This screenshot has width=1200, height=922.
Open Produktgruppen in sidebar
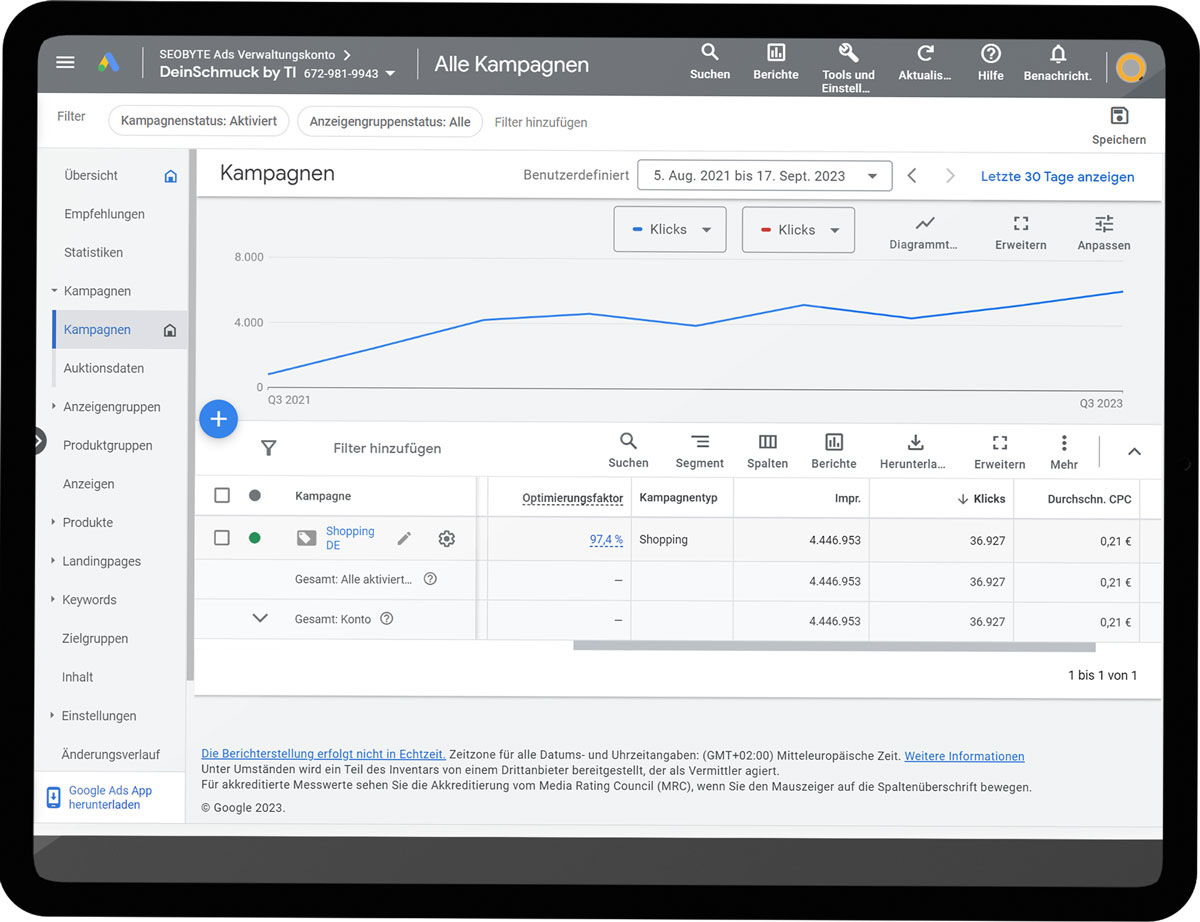click(107, 445)
